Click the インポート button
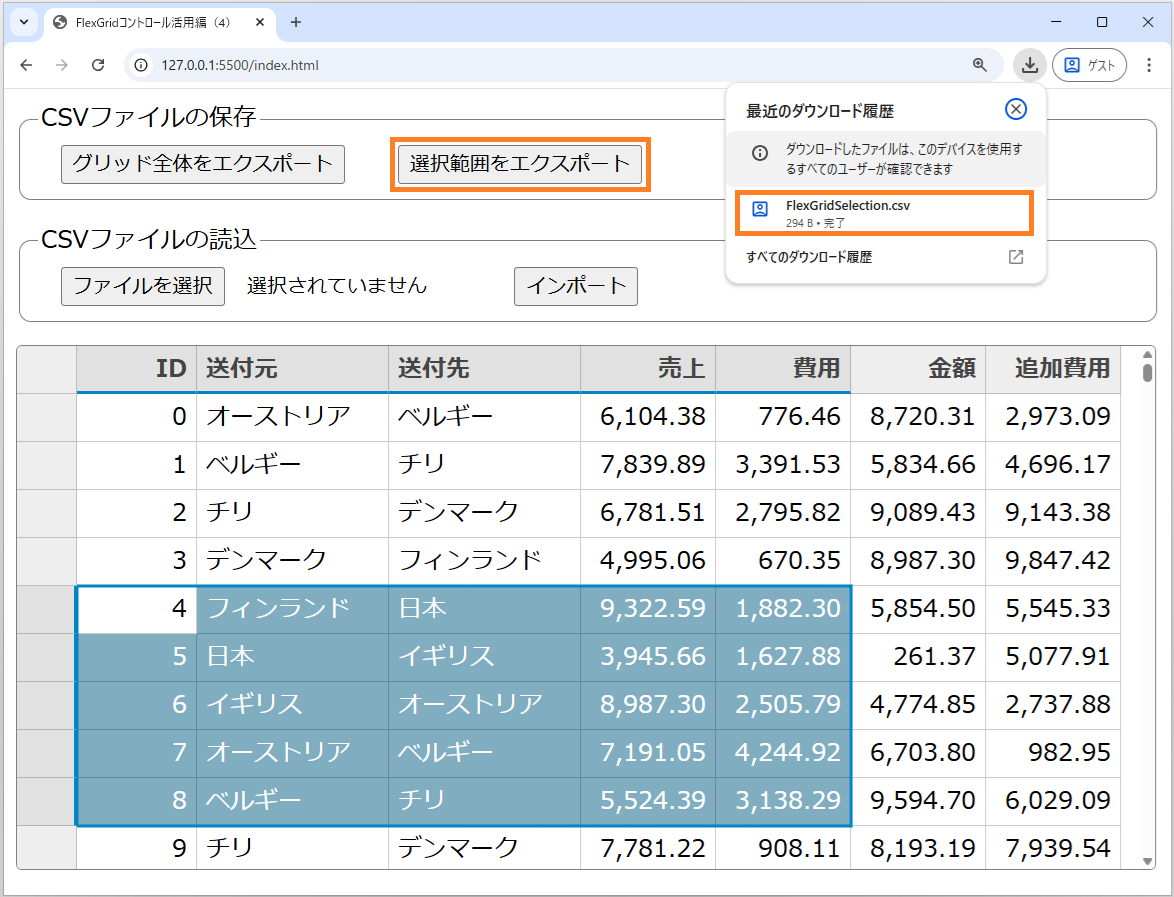Screen dimensions: 1174x897 pyautogui.click(x=576, y=286)
